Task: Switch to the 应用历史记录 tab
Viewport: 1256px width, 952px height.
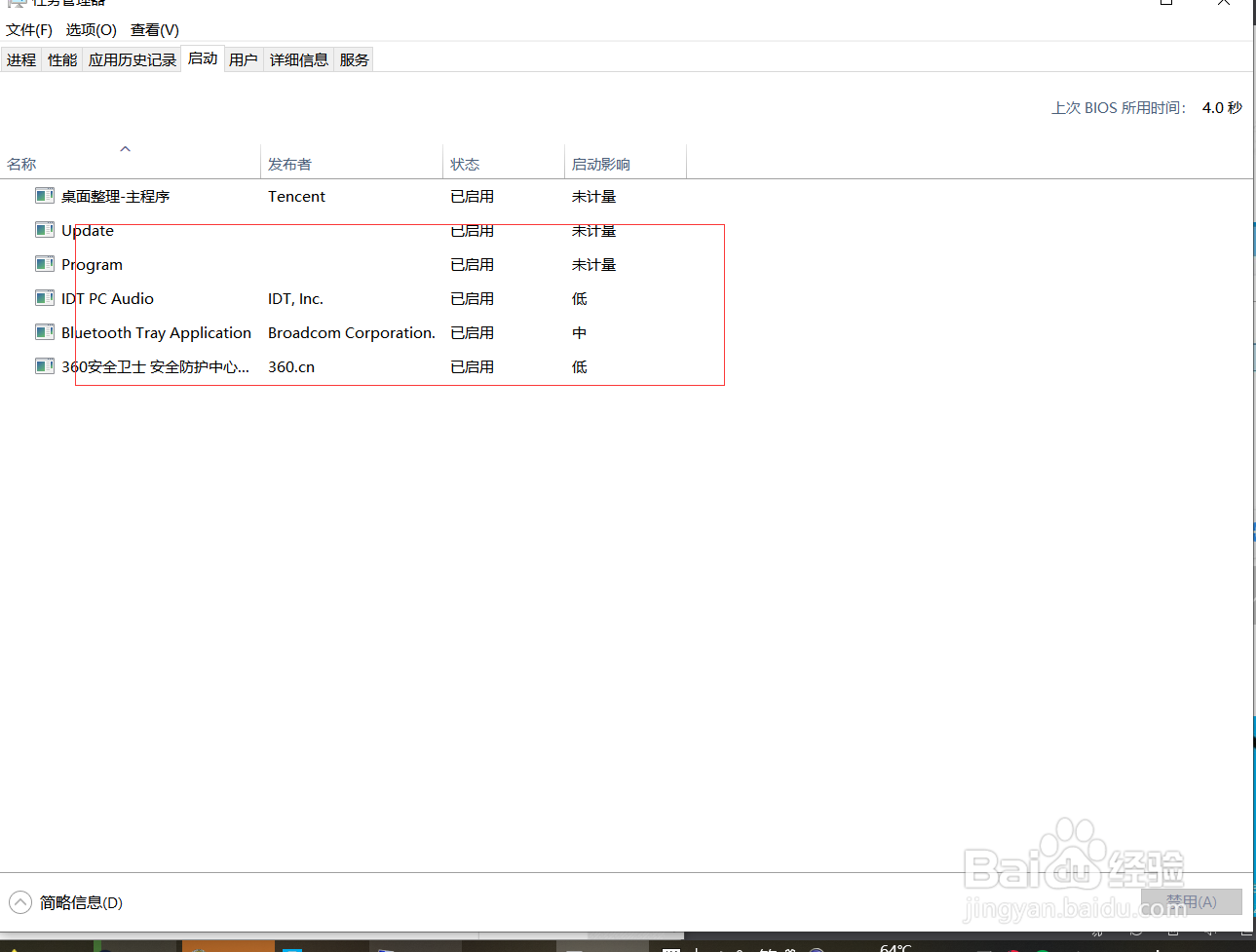Action: point(133,59)
